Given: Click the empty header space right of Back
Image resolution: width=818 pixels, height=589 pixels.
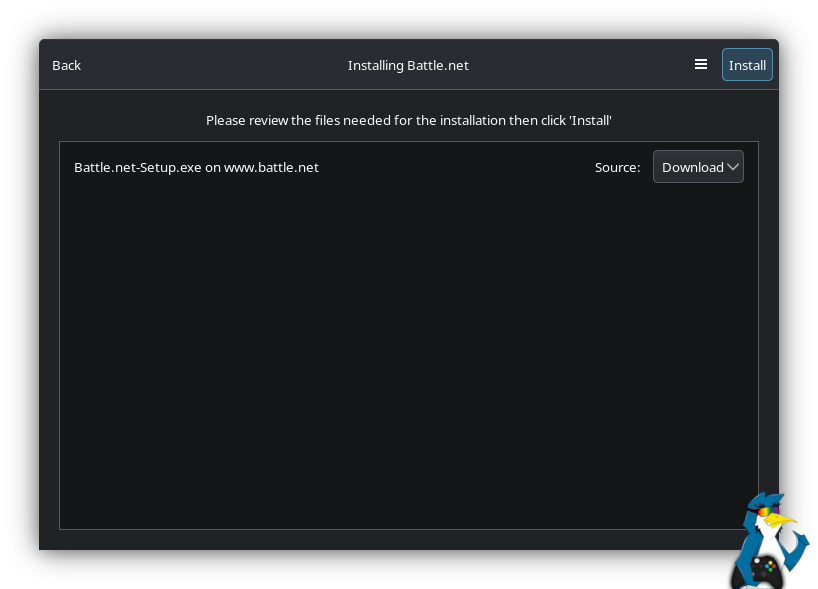Looking at the screenshot, I should (x=200, y=65).
